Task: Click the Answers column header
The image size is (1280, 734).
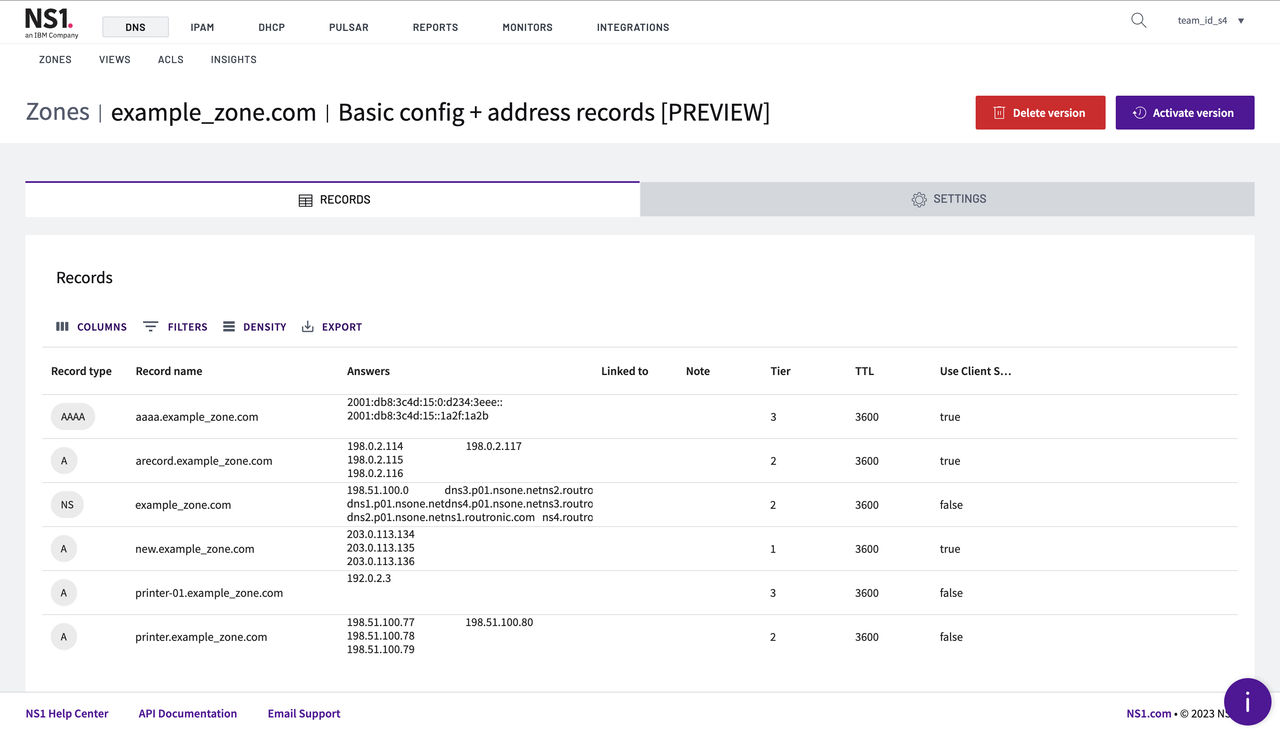Action: [368, 371]
